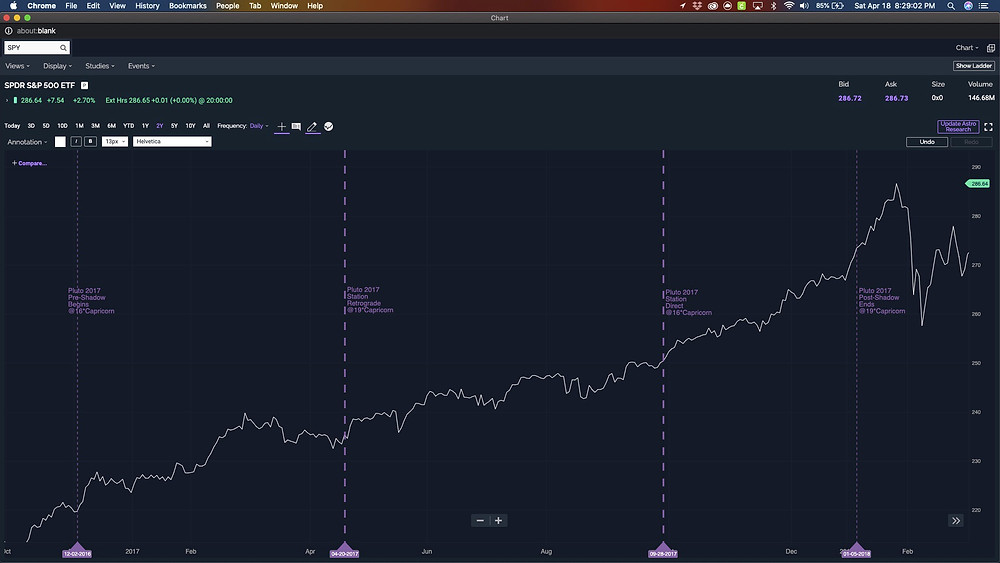The width and height of the screenshot is (1000, 563).
Task: Select the 5Y time range
Action: tap(174, 126)
